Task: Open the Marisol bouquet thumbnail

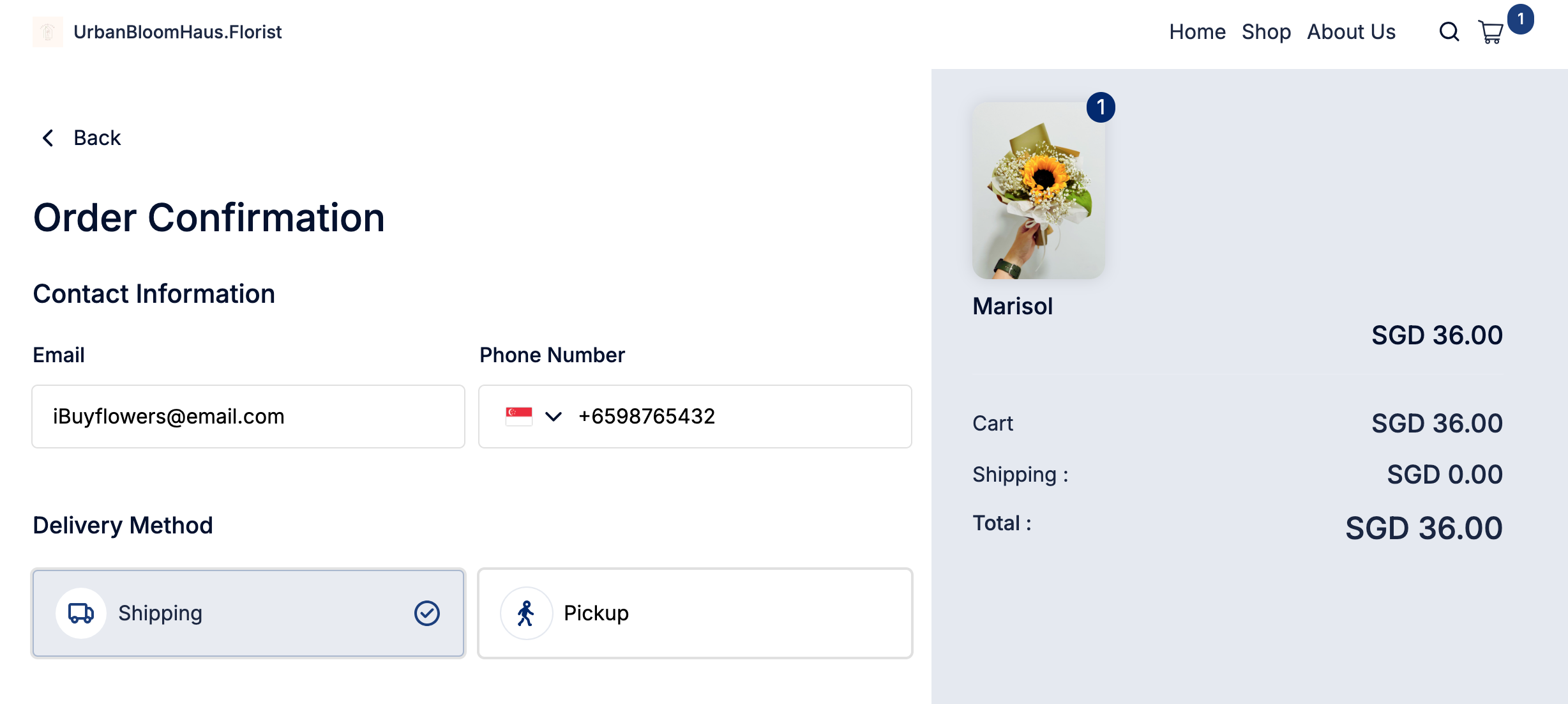Action: [x=1038, y=190]
